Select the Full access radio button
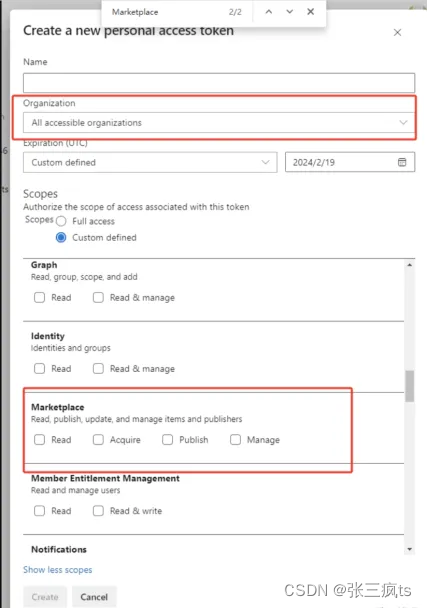 (61, 221)
